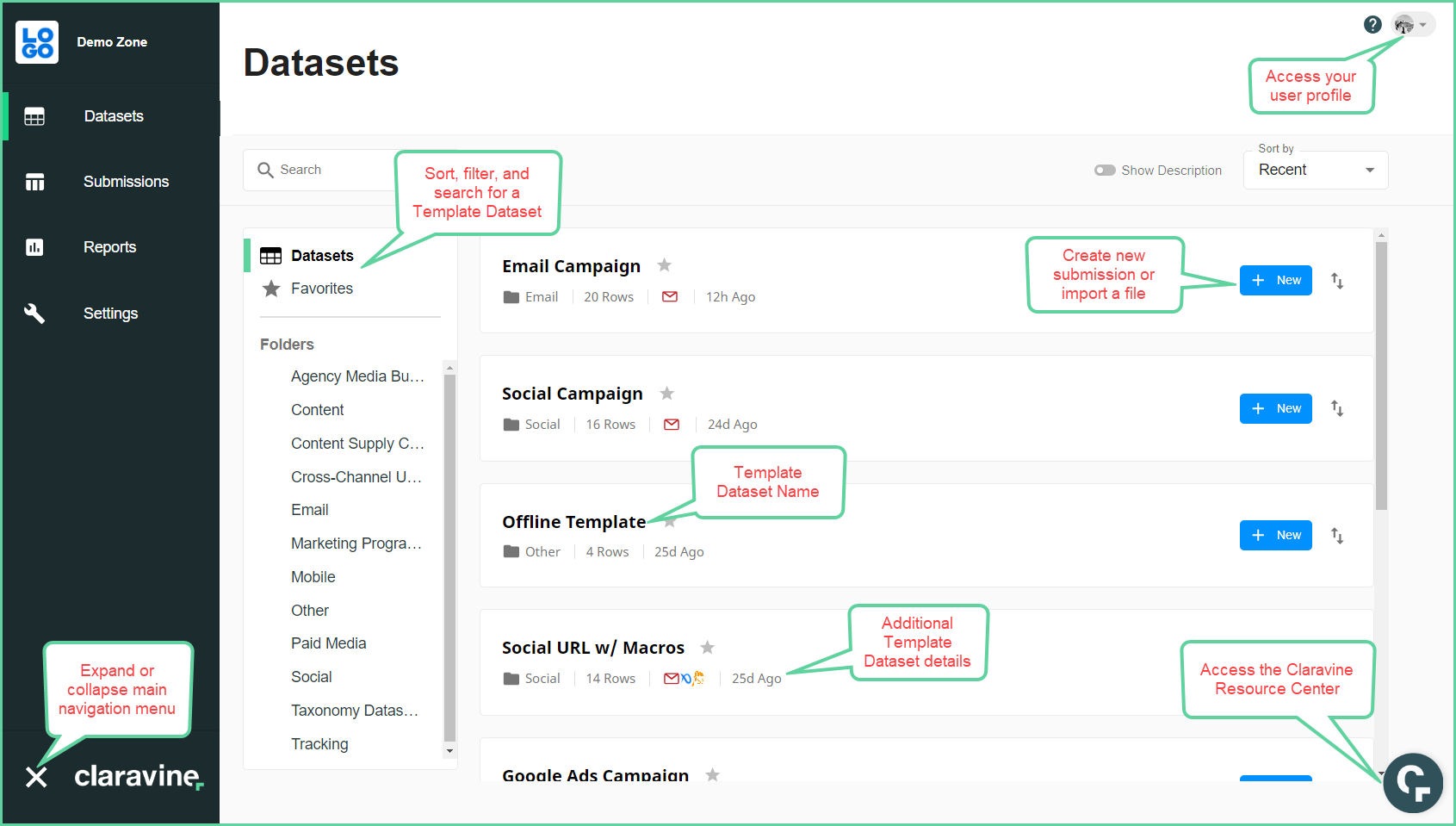1456x826 pixels.
Task: Star the Social URL w/ Macros template
Action: [708, 647]
